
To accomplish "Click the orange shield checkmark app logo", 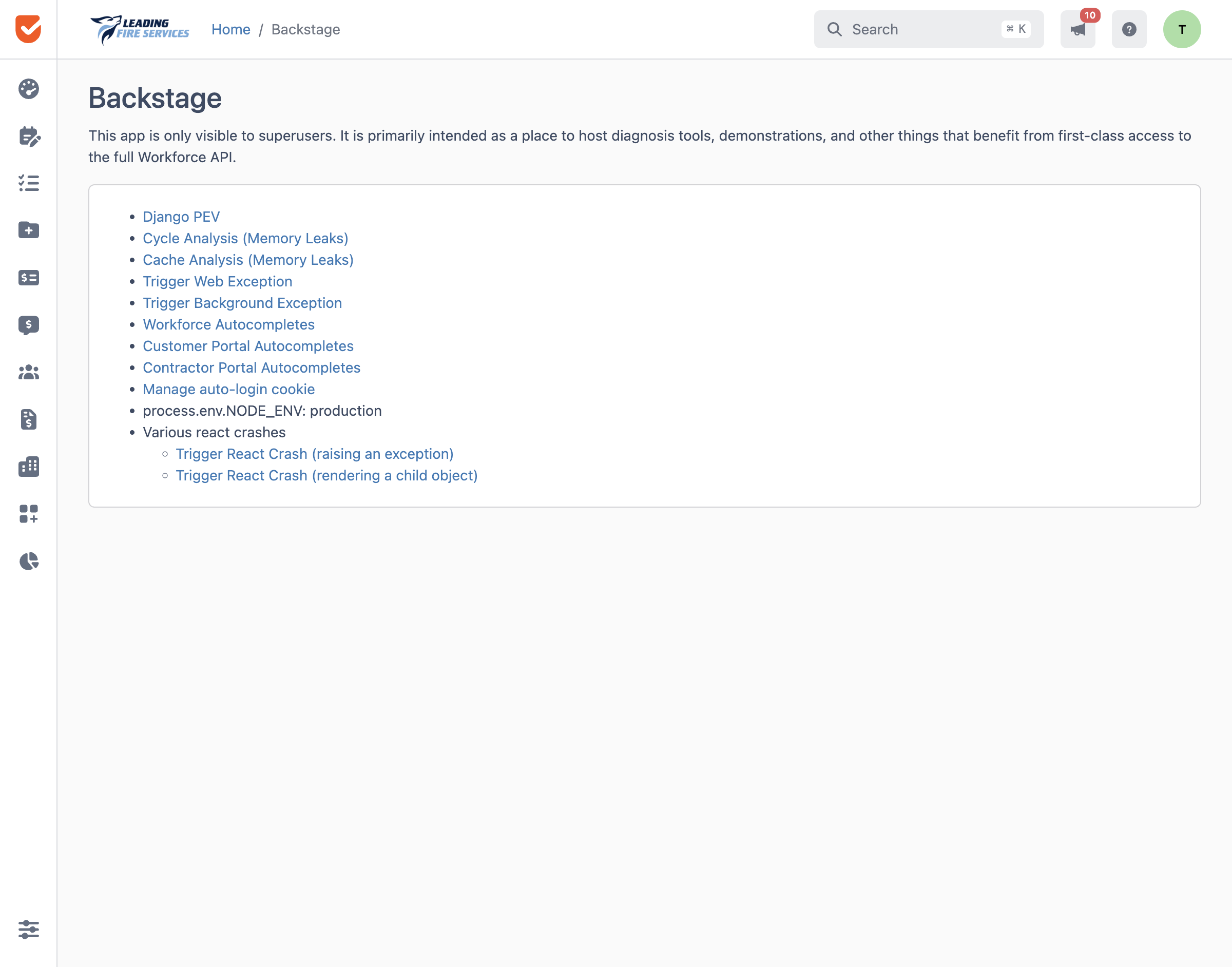I will [28, 29].
